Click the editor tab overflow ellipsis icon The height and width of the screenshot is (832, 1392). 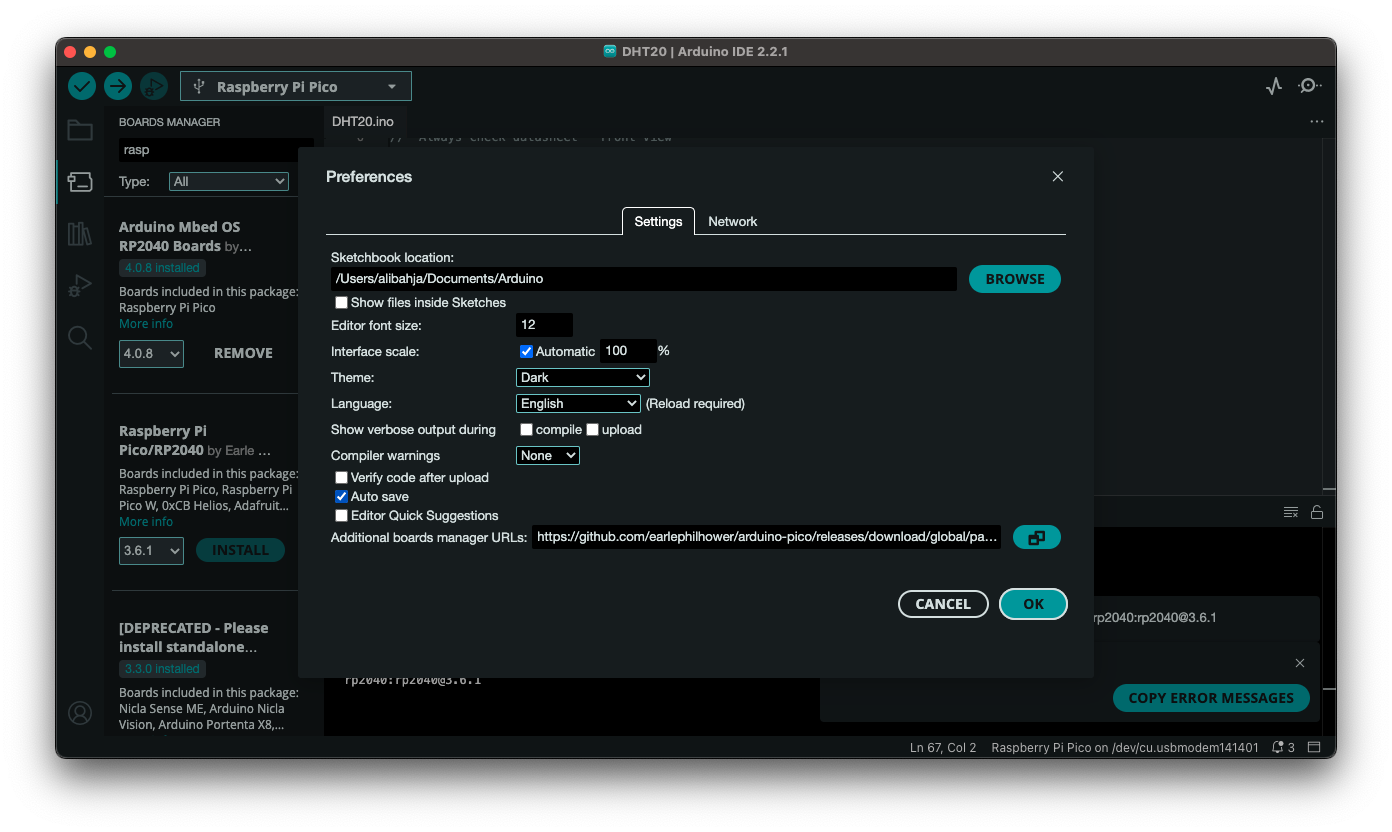[1316, 121]
